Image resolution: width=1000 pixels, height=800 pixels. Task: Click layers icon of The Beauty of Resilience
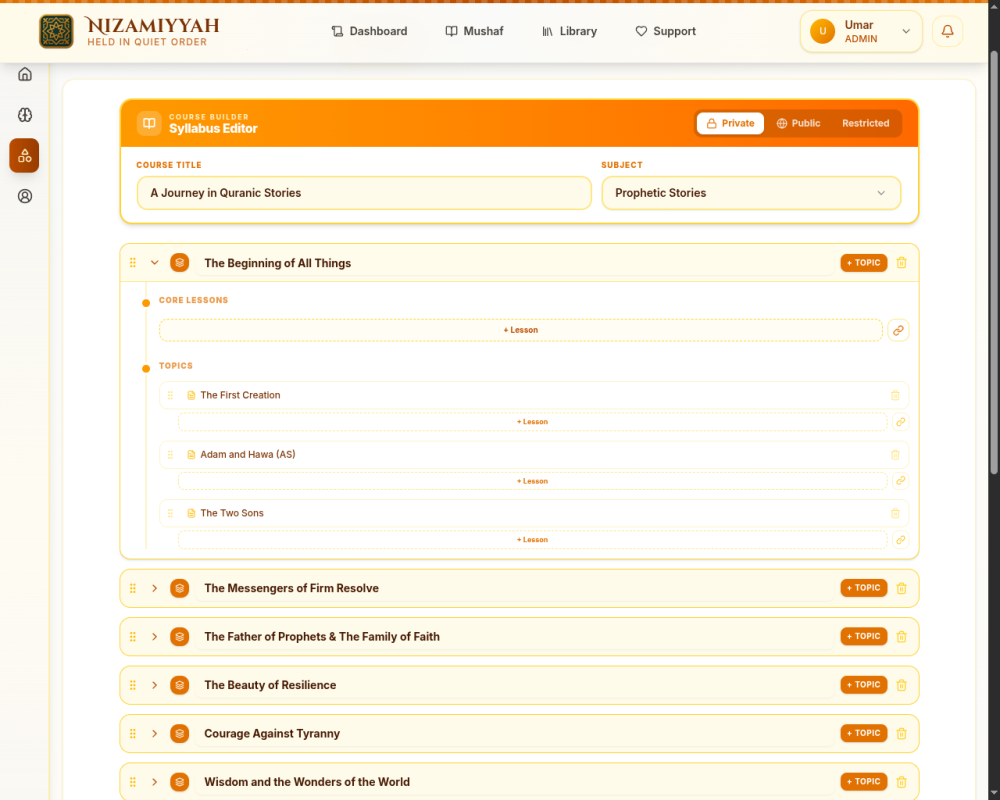(x=180, y=685)
